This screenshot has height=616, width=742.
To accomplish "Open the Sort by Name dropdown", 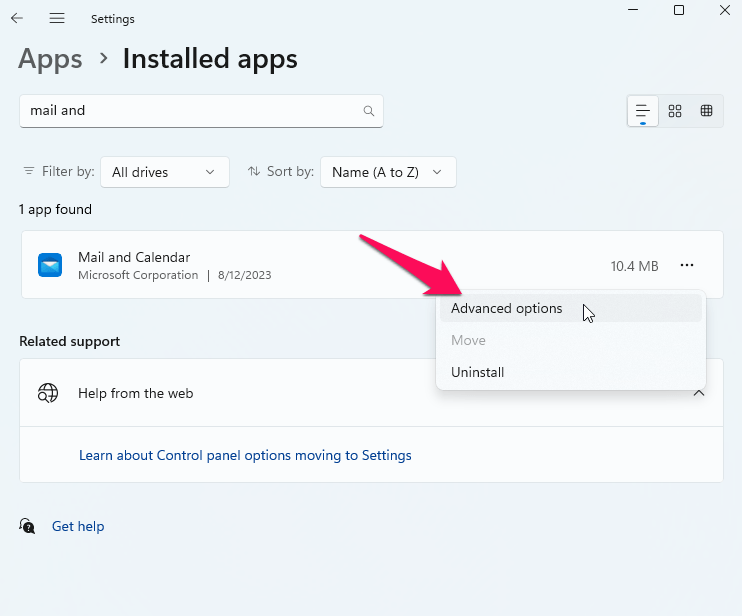I will (388, 172).
